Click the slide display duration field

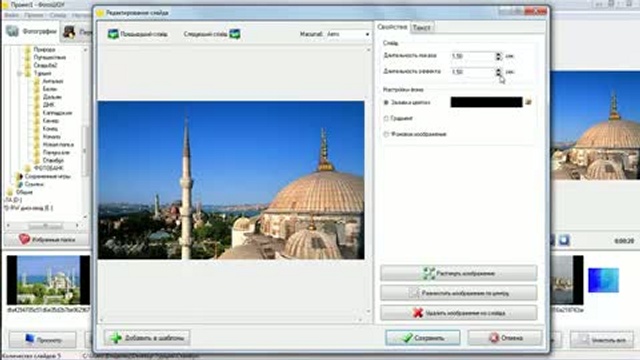click(x=473, y=56)
